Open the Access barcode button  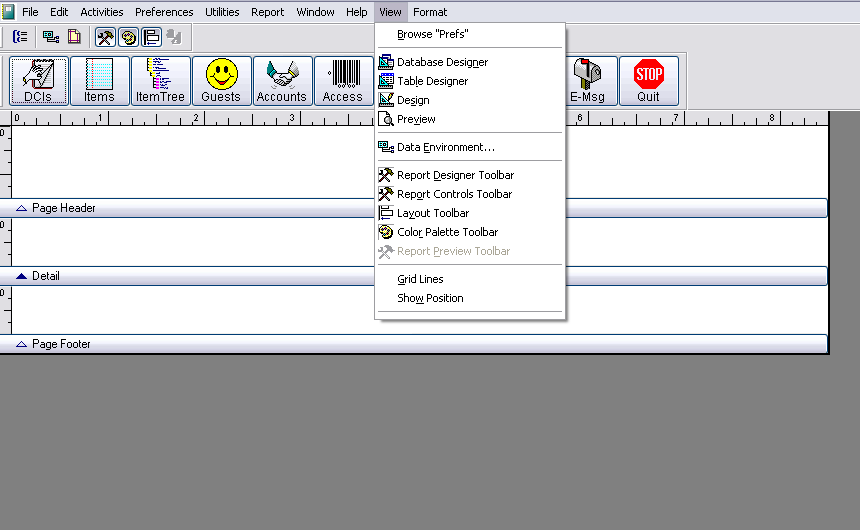(x=343, y=81)
